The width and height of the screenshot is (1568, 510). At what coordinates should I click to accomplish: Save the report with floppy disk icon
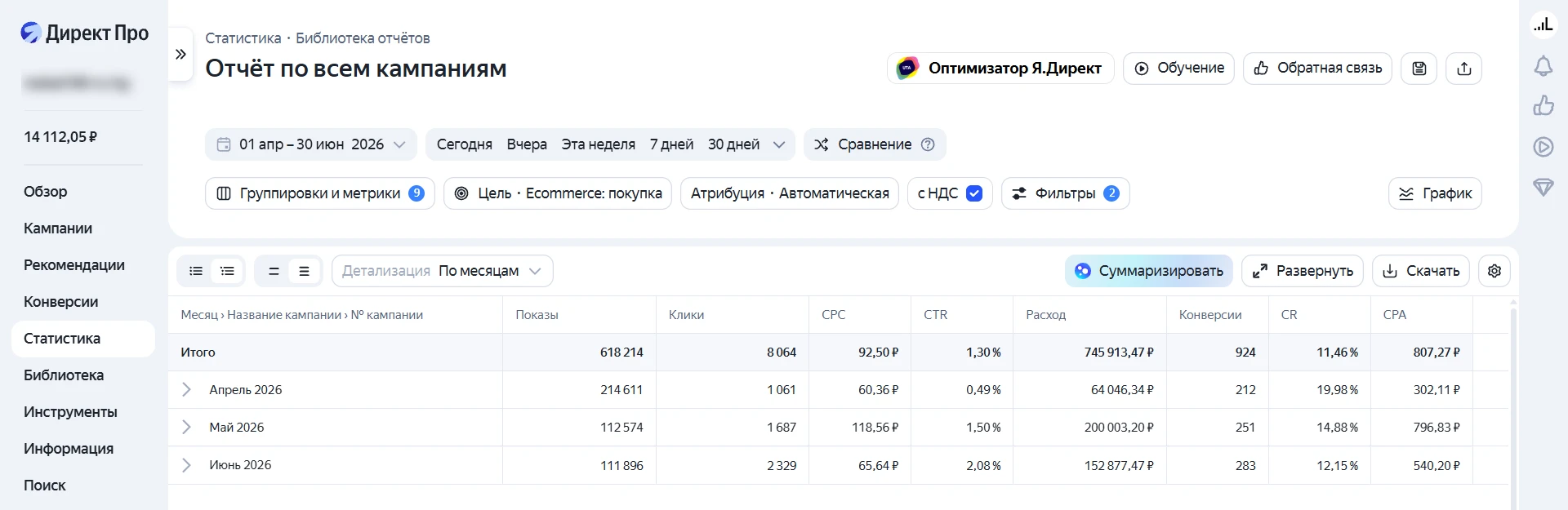tap(1419, 69)
